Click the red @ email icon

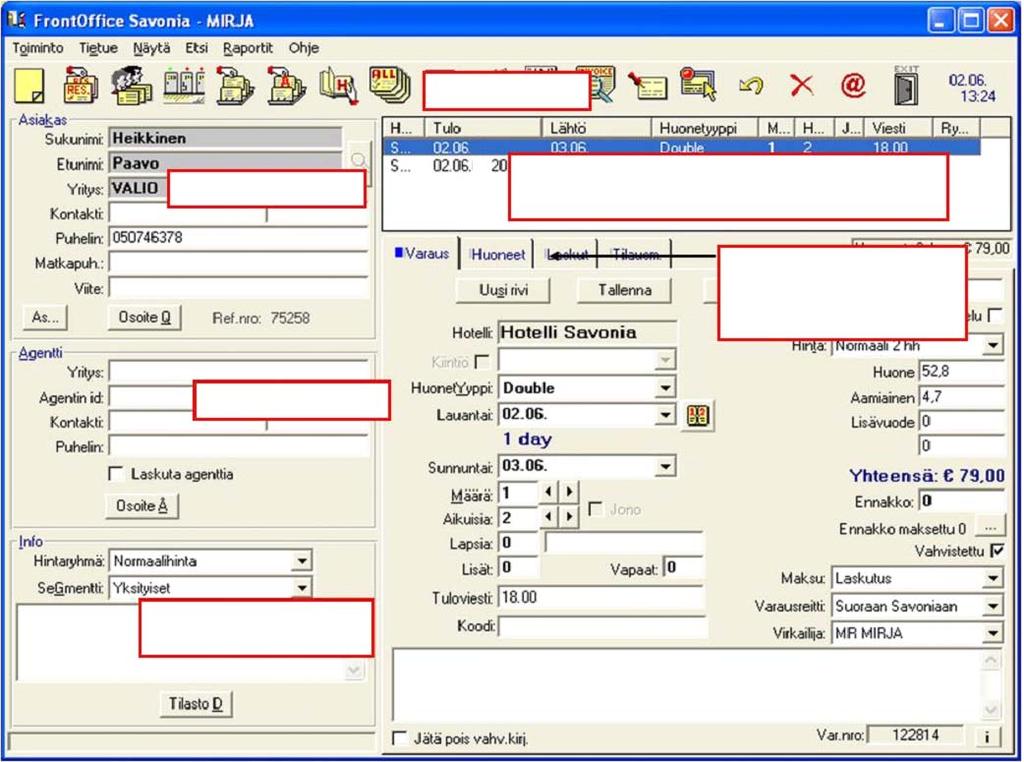(852, 85)
